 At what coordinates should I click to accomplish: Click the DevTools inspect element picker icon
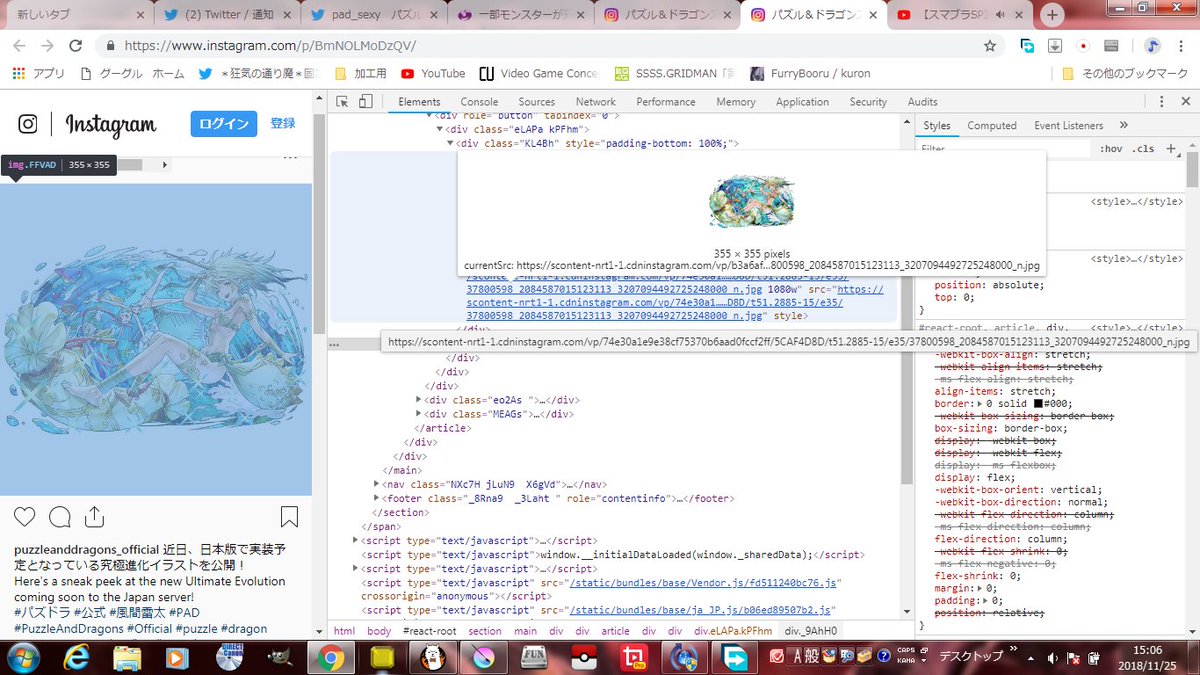342,102
